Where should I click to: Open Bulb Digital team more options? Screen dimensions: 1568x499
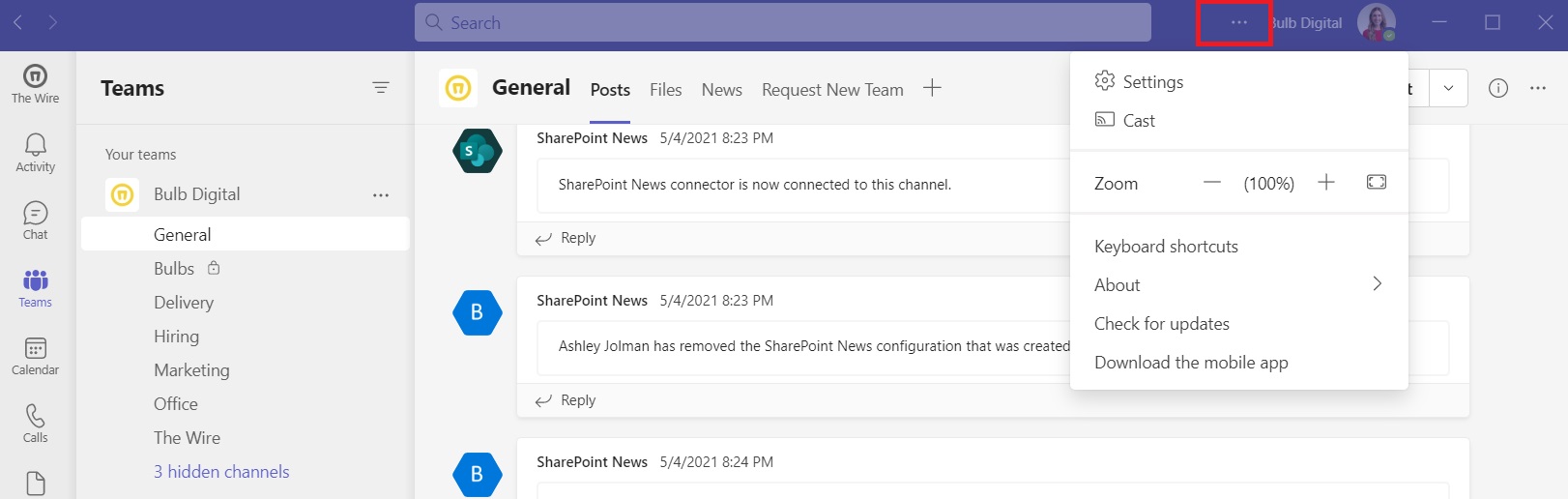pyautogui.click(x=381, y=195)
